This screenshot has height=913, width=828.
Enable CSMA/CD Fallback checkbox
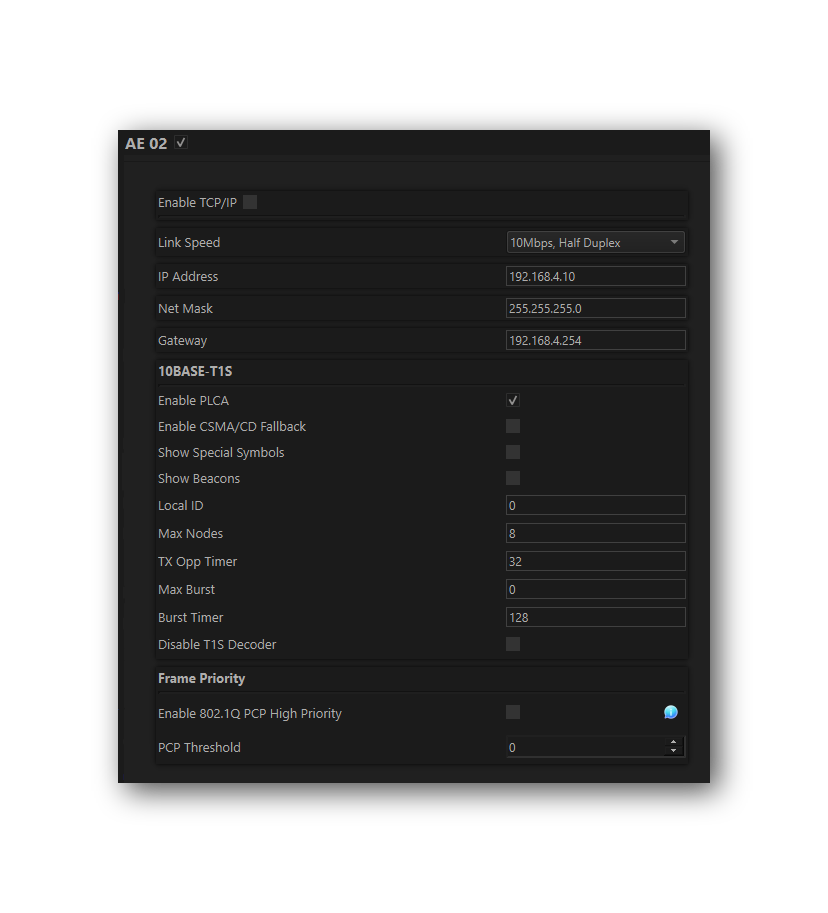point(512,426)
